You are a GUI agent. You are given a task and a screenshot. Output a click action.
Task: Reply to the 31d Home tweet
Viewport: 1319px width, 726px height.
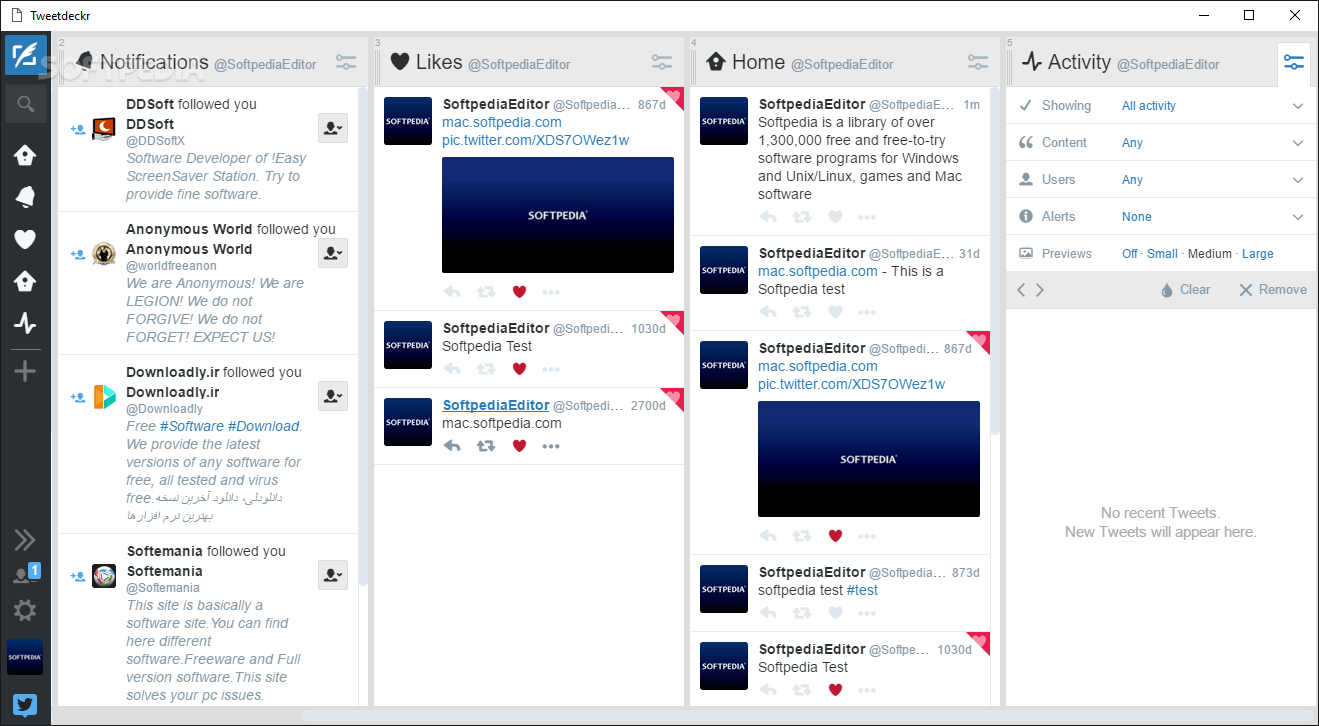point(768,312)
